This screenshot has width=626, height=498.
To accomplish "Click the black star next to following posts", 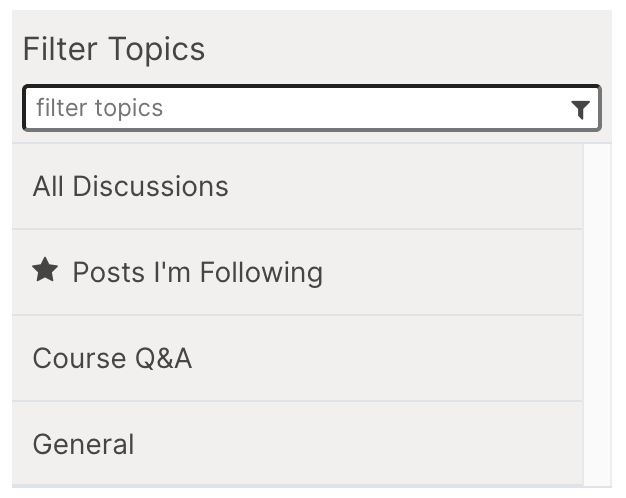I will tap(45, 271).
